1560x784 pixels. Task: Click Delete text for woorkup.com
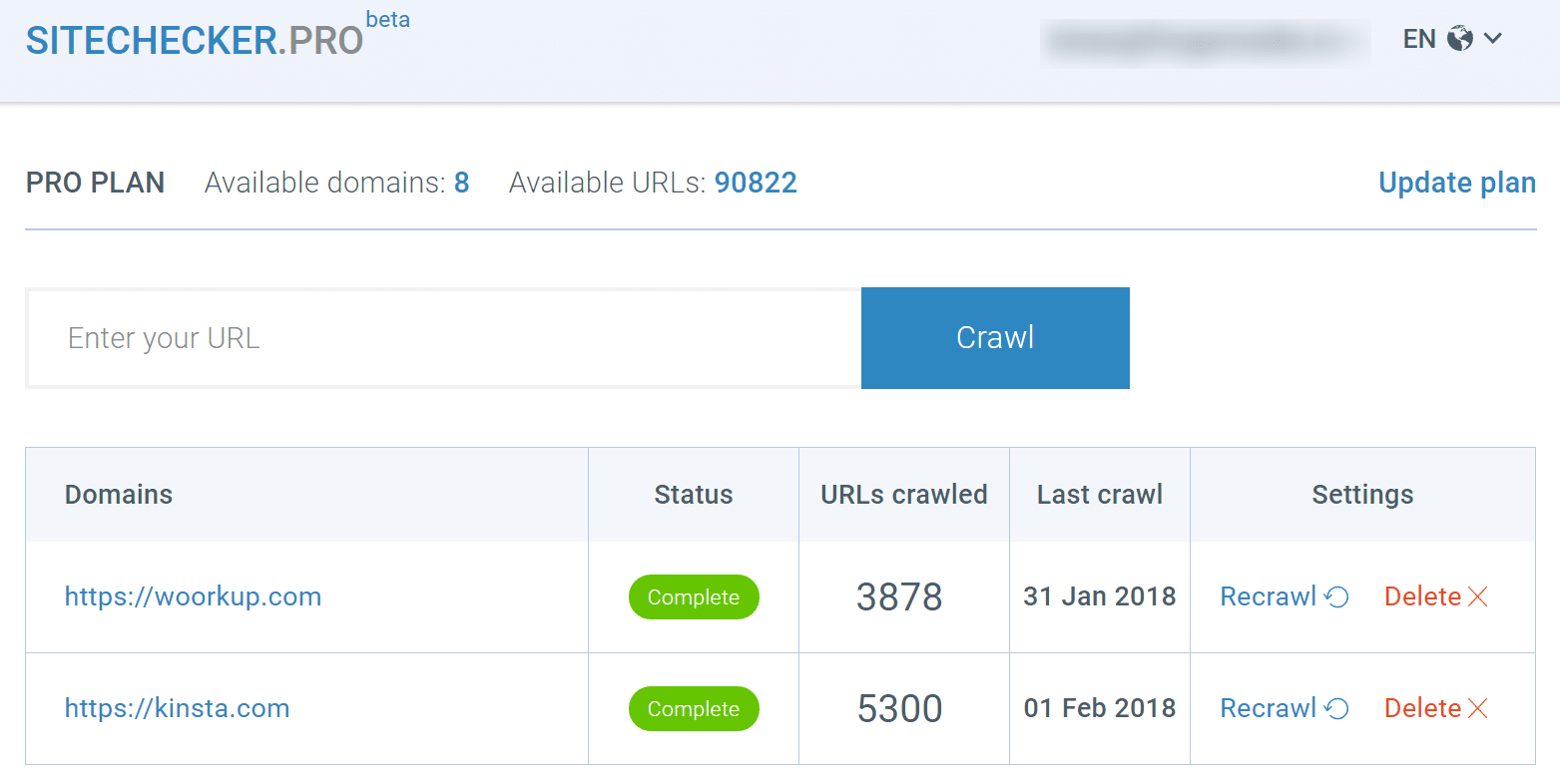pos(1423,596)
